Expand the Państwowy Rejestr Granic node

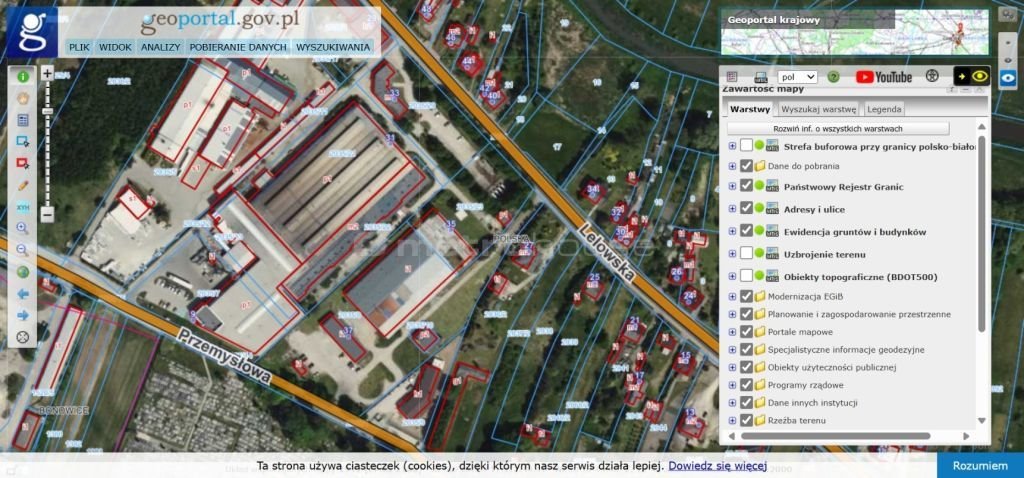(732, 187)
